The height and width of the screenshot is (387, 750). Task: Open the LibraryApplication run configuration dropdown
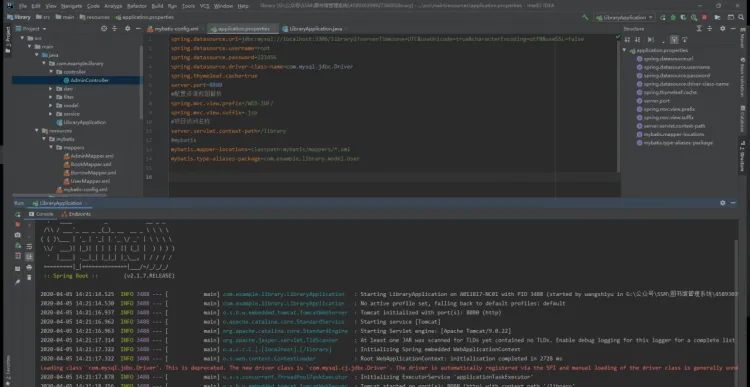click(x=624, y=17)
